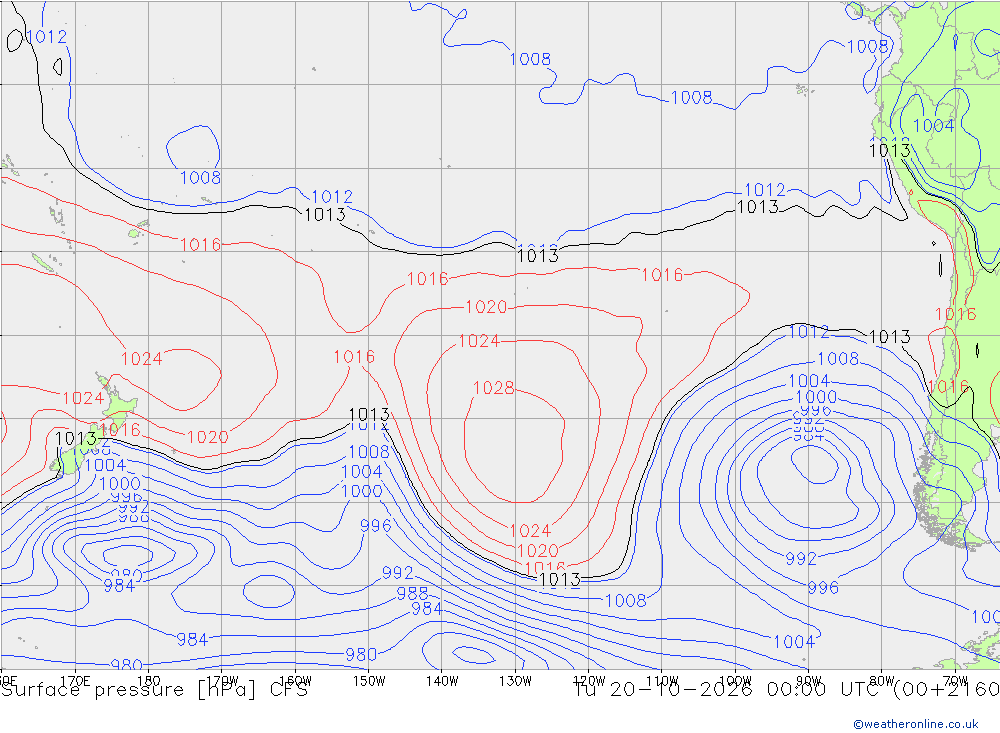Click the 170E longitude axis label
Viewport: 1000px width, 733px height.
(75, 681)
